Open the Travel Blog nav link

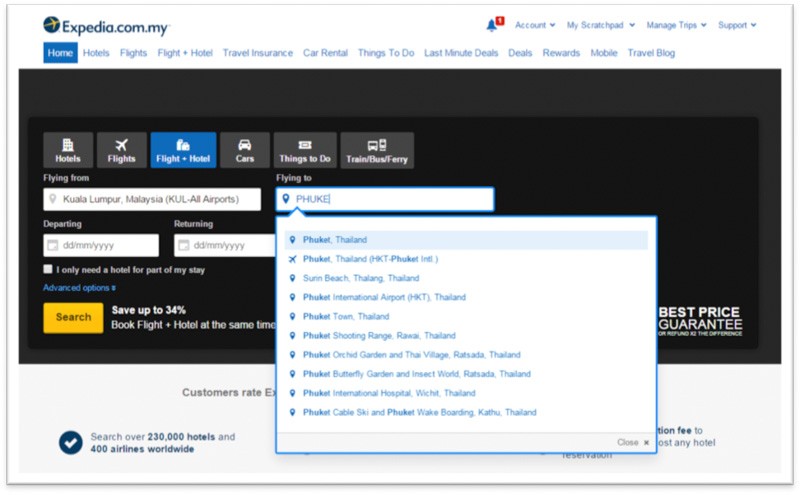pos(651,53)
